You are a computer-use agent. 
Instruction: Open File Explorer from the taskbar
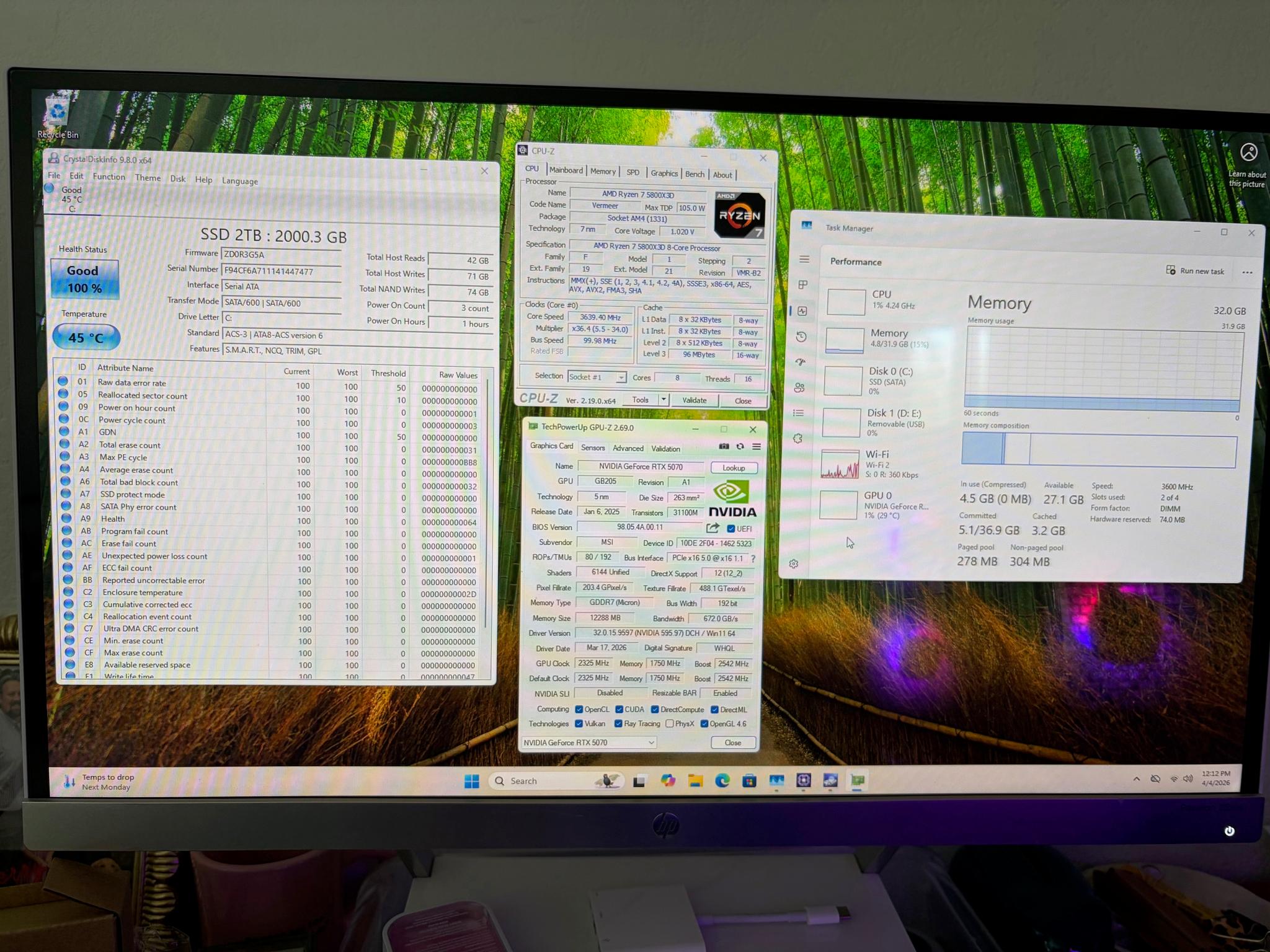[x=695, y=781]
